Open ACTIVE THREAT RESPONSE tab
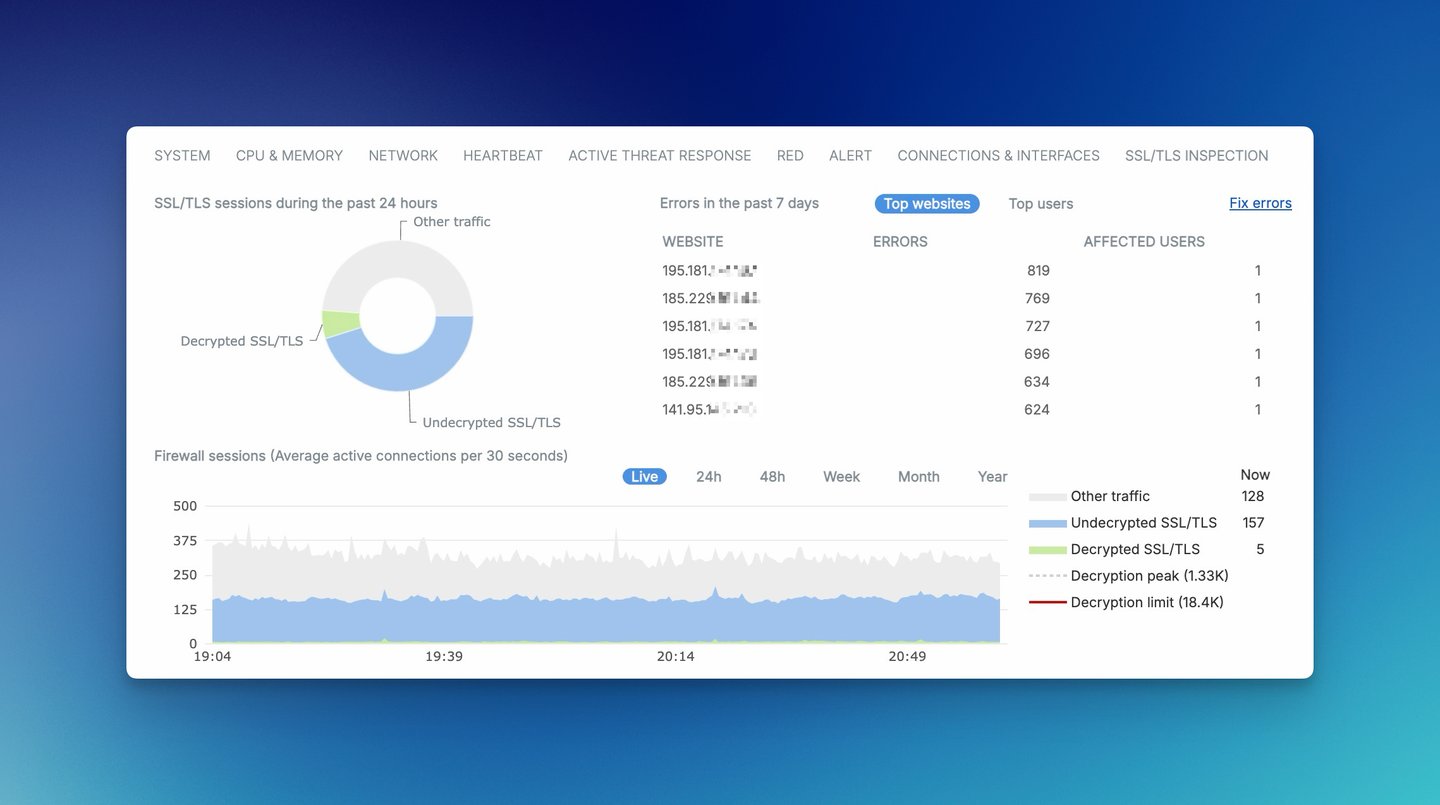The image size is (1440, 805). (660, 156)
